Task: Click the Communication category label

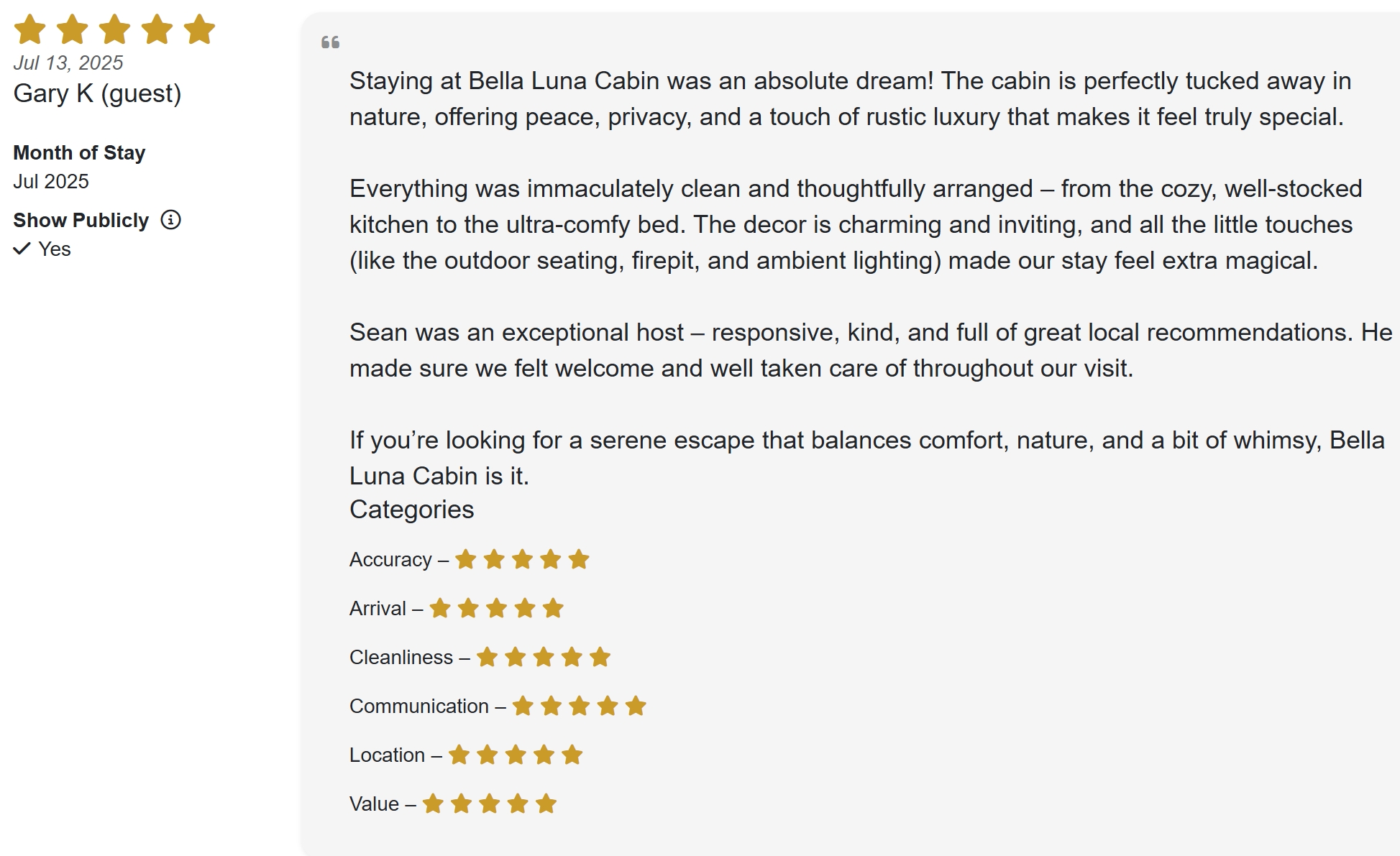Action: 419,706
